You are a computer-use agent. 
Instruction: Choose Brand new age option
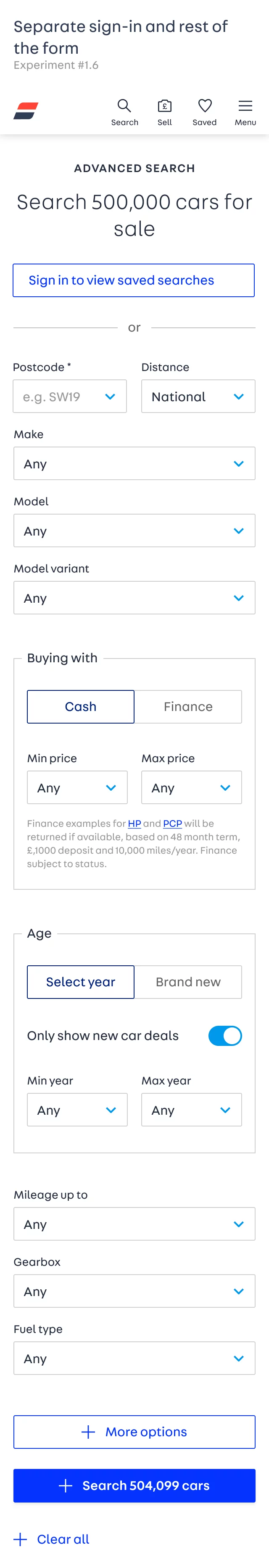click(x=188, y=982)
